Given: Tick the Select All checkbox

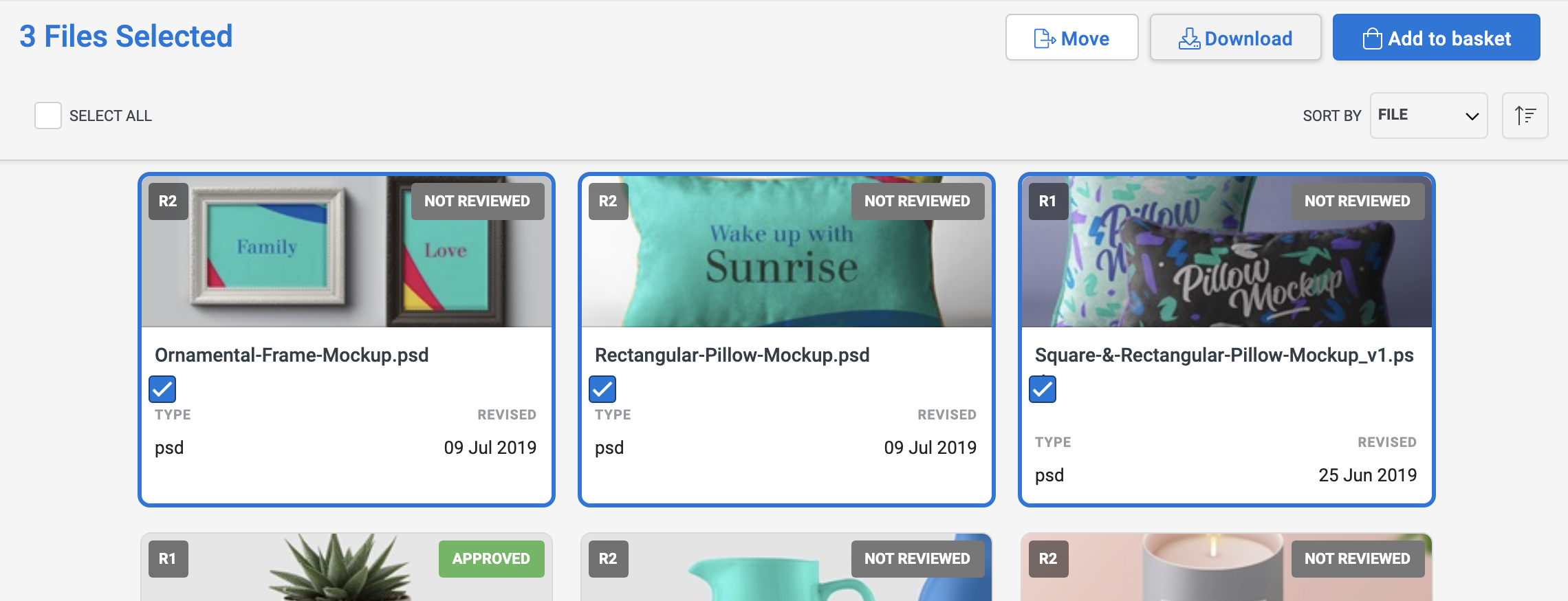Looking at the screenshot, I should [x=48, y=116].
